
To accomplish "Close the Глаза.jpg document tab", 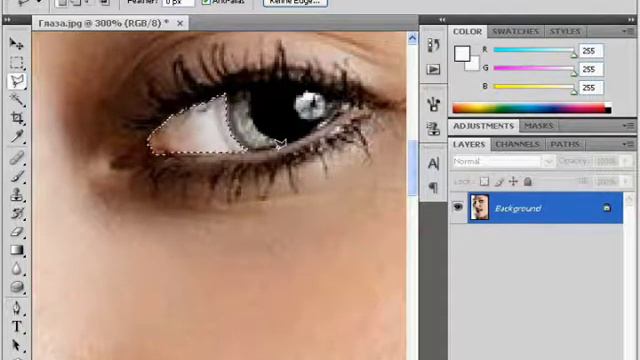I will (x=180, y=24).
